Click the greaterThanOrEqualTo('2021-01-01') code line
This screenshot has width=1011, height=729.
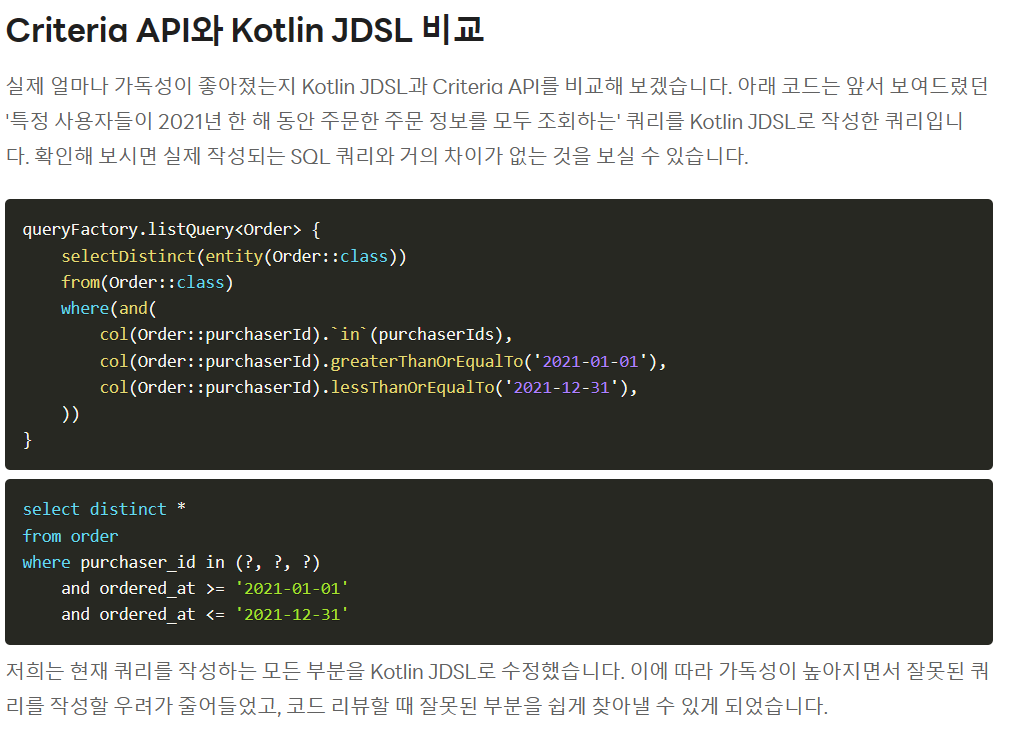(383, 361)
